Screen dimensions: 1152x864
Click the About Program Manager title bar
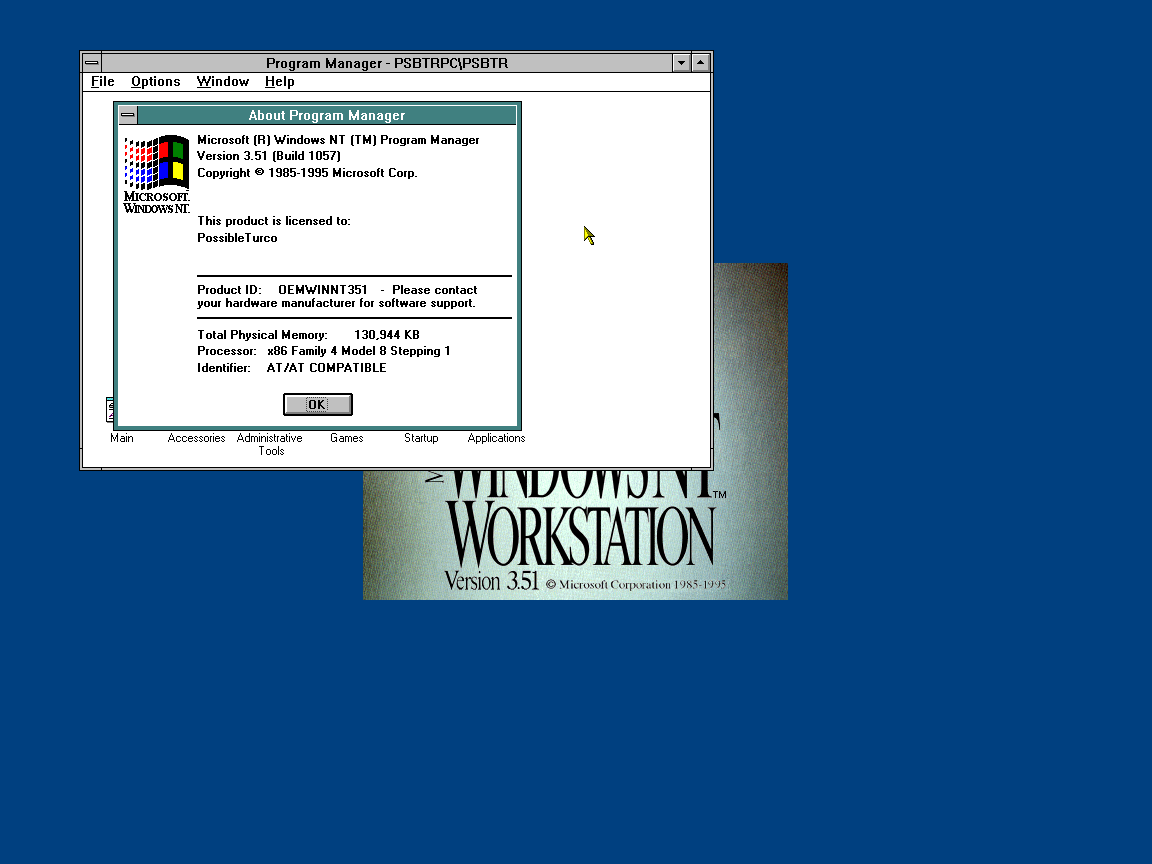point(327,115)
